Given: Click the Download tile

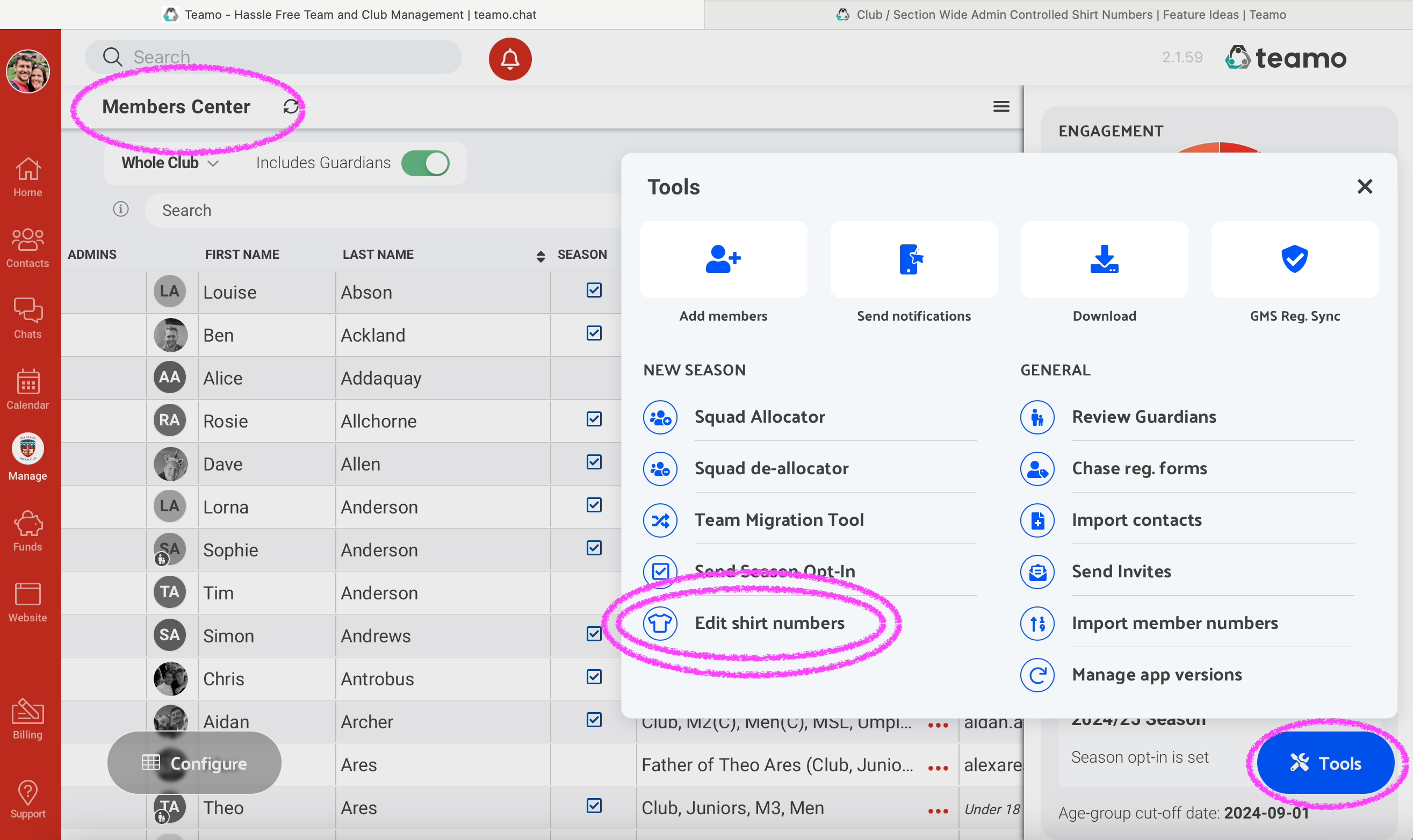Looking at the screenshot, I should point(1104,260).
